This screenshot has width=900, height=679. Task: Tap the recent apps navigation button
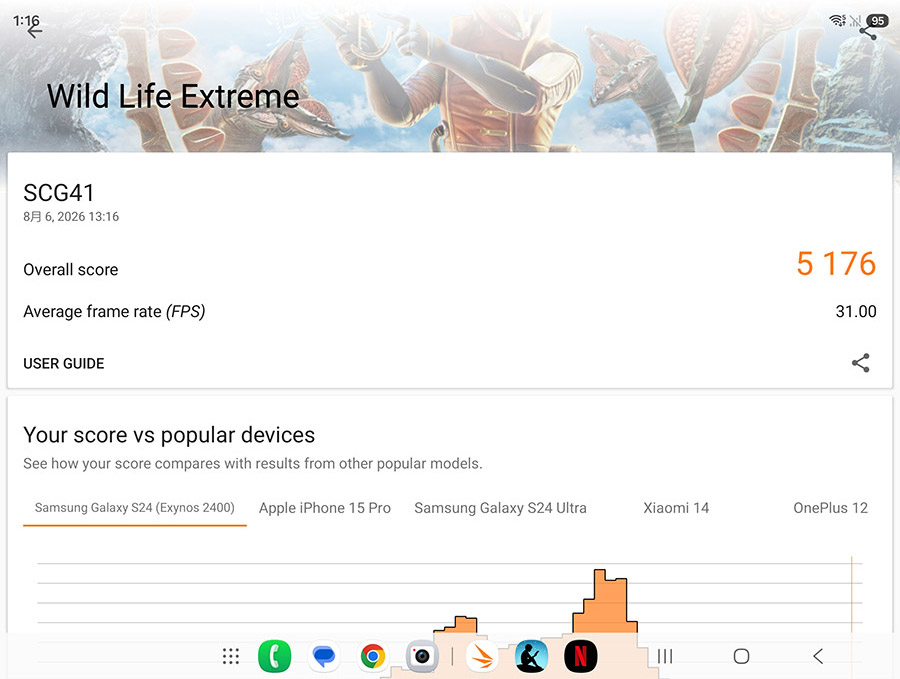pyautogui.click(x=665, y=656)
